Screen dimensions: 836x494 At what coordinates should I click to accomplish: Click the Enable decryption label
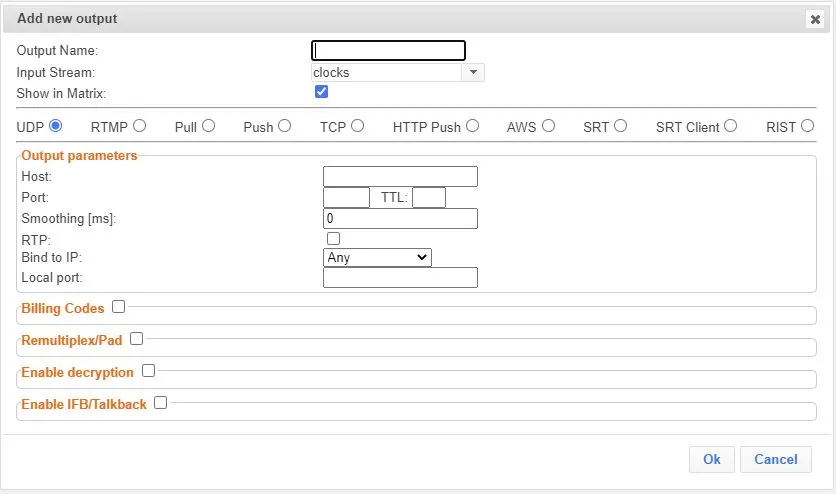tap(77, 372)
